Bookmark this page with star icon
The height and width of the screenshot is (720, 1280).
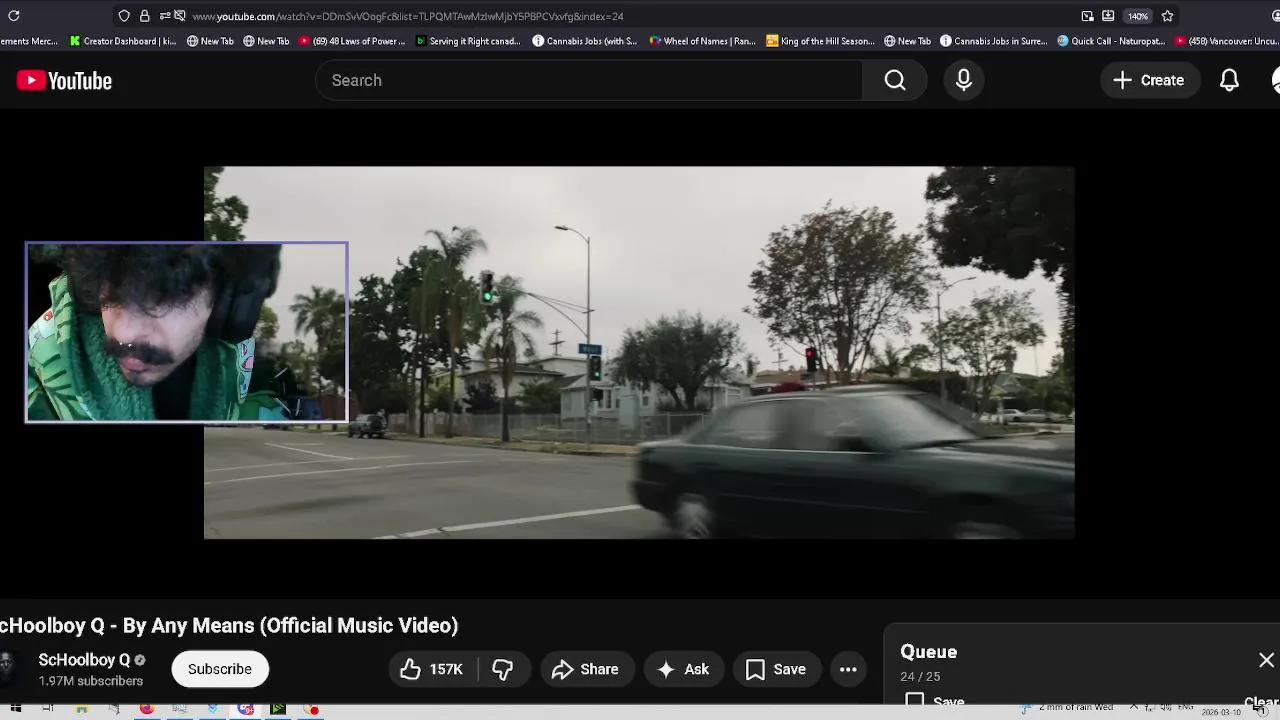click(1167, 16)
